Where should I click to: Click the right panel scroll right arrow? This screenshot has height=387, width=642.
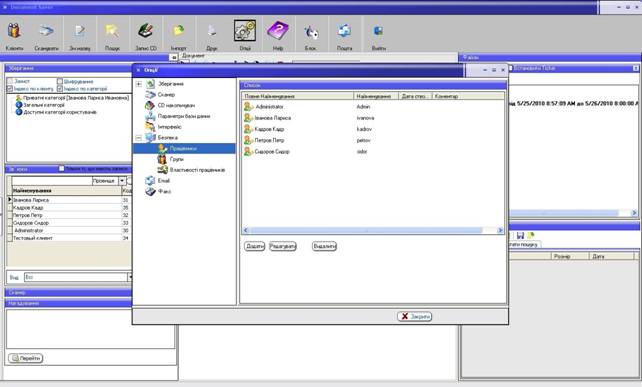(634, 213)
